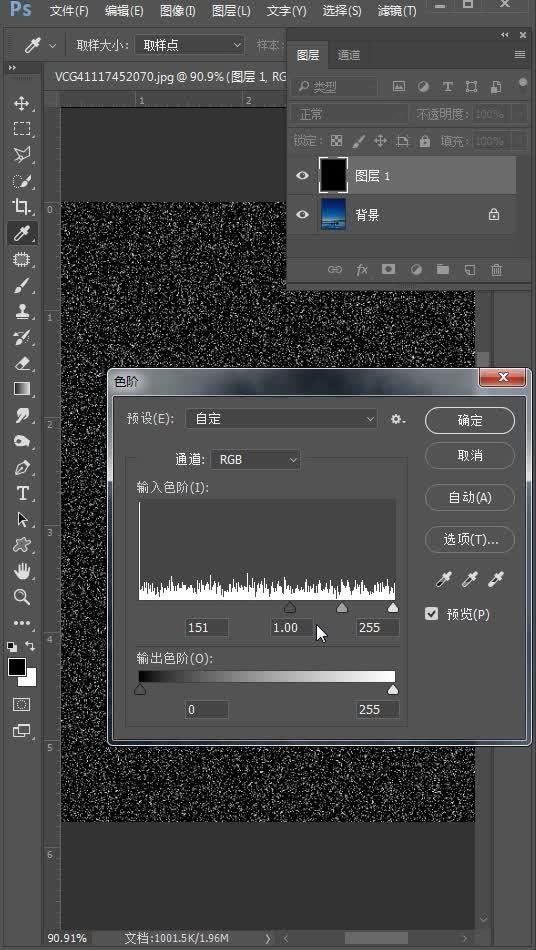Click the delete layer trash icon
The height and width of the screenshot is (950, 536).
click(497, 270)
